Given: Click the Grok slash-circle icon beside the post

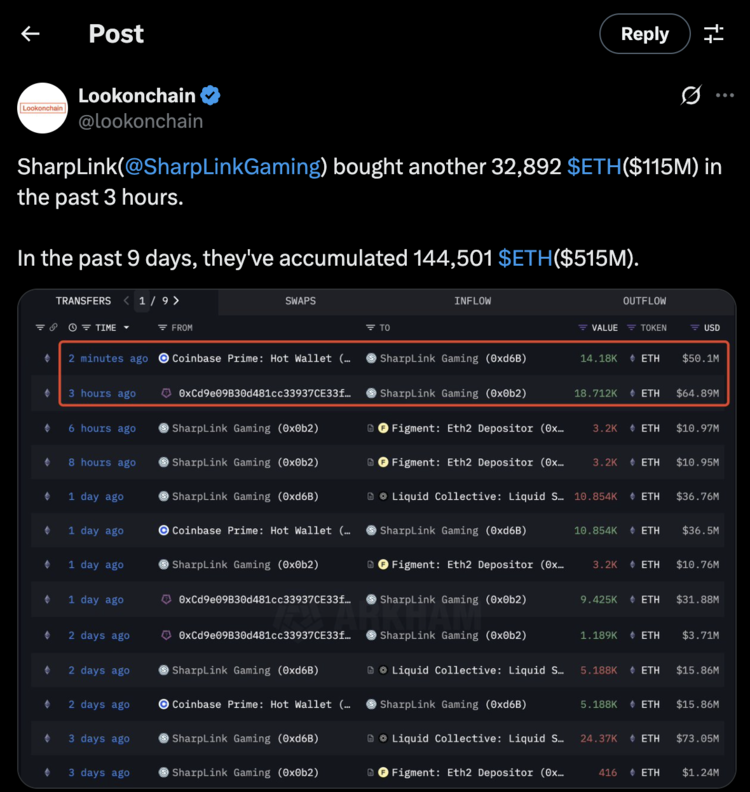Looking at the screenshot, I should click(690, 95).
